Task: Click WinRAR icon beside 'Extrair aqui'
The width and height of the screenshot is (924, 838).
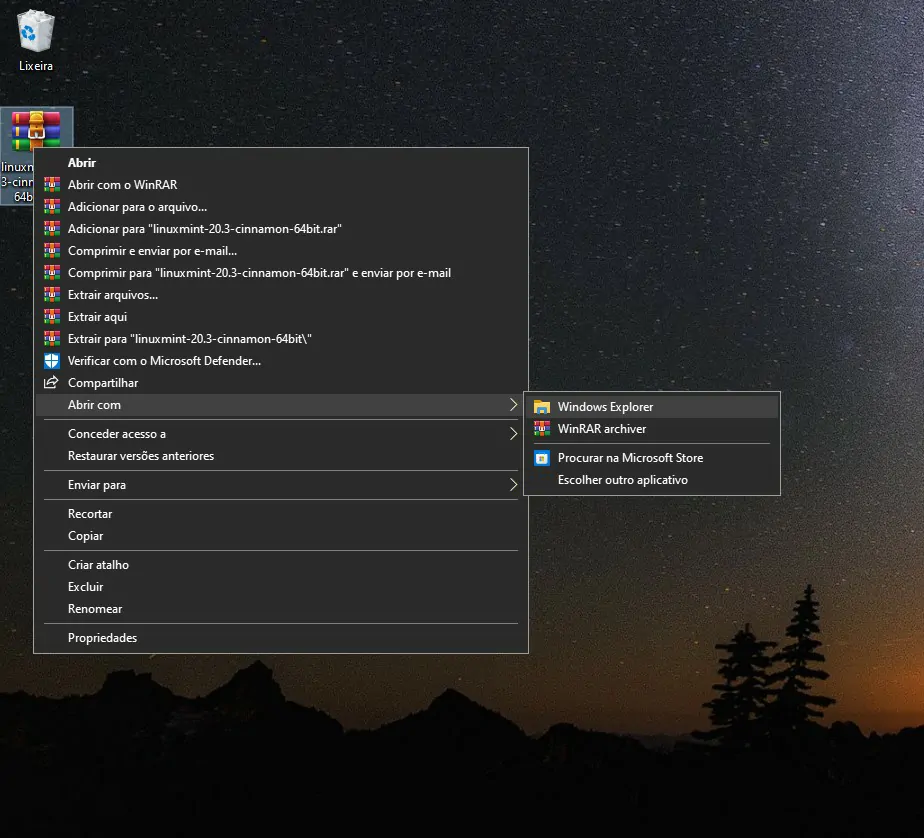Action: (x=52, y=316)
